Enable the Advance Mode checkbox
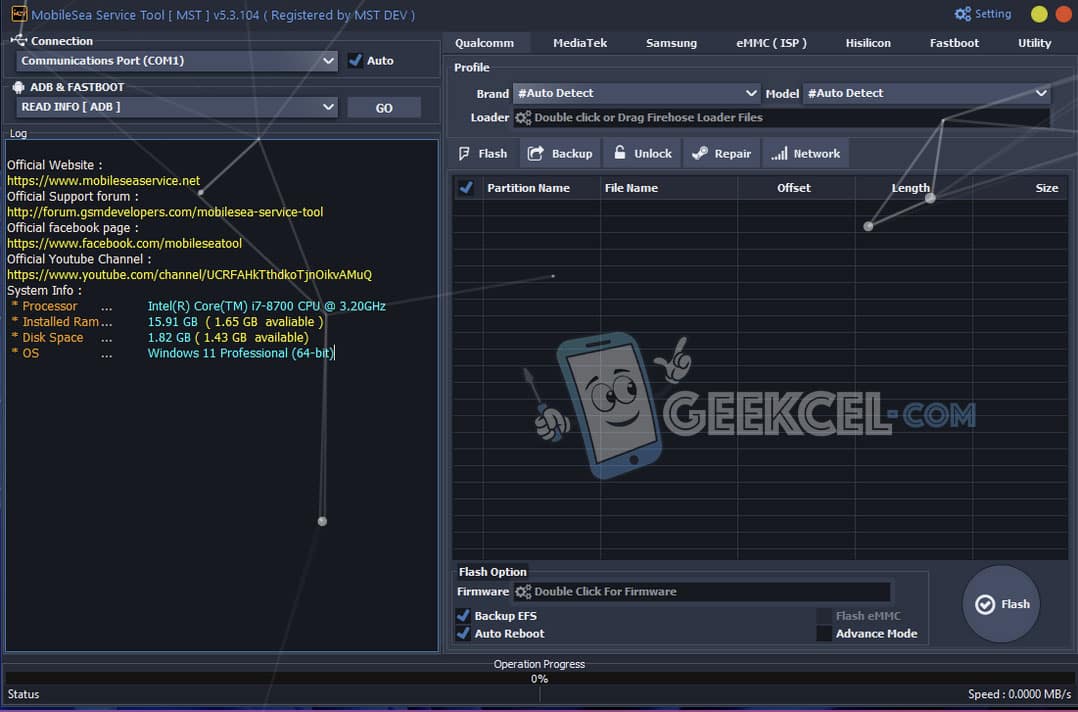The height and width of the screenshot is (712, 1078). pos(824,634)
